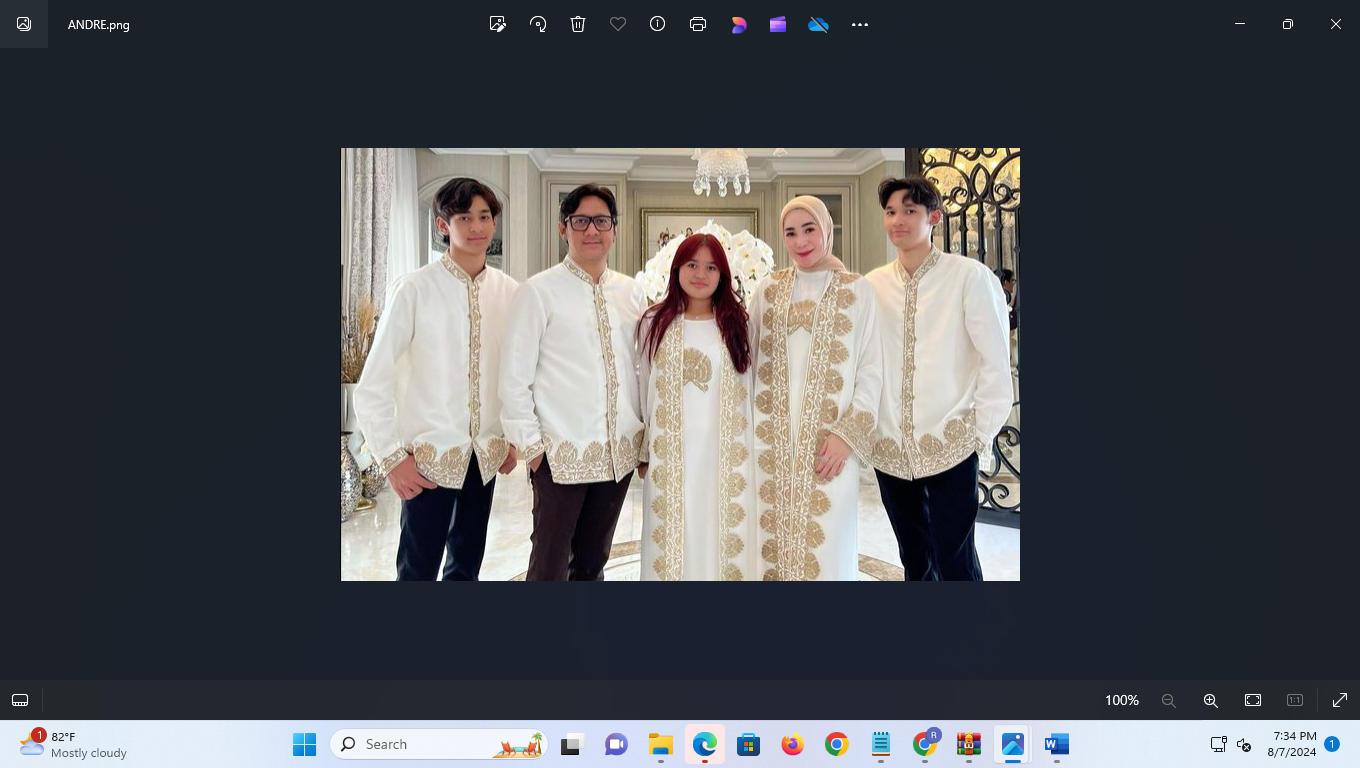Click the ANDRE.png file name

(99, 25)
